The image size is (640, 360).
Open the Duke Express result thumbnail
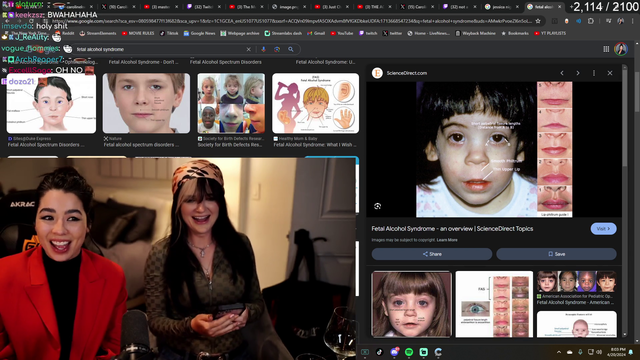[x=51, y=103]
